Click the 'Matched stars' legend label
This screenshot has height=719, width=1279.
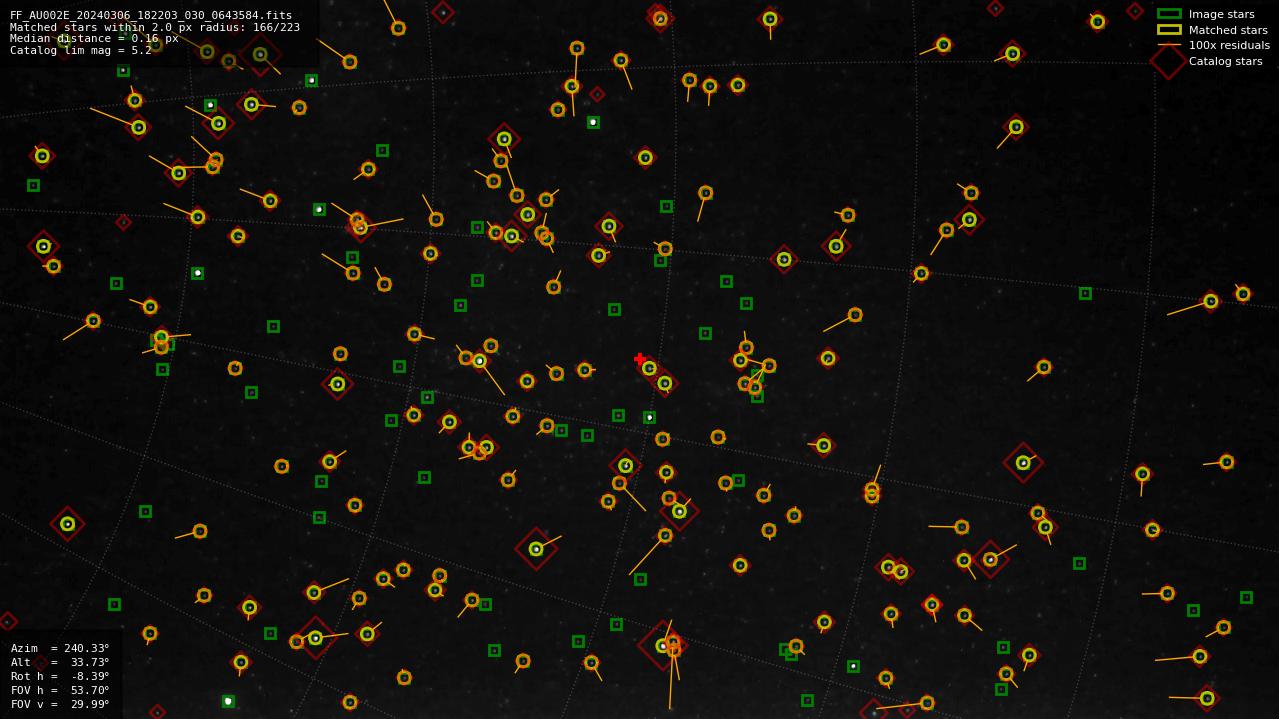[x=1228, y=30]
